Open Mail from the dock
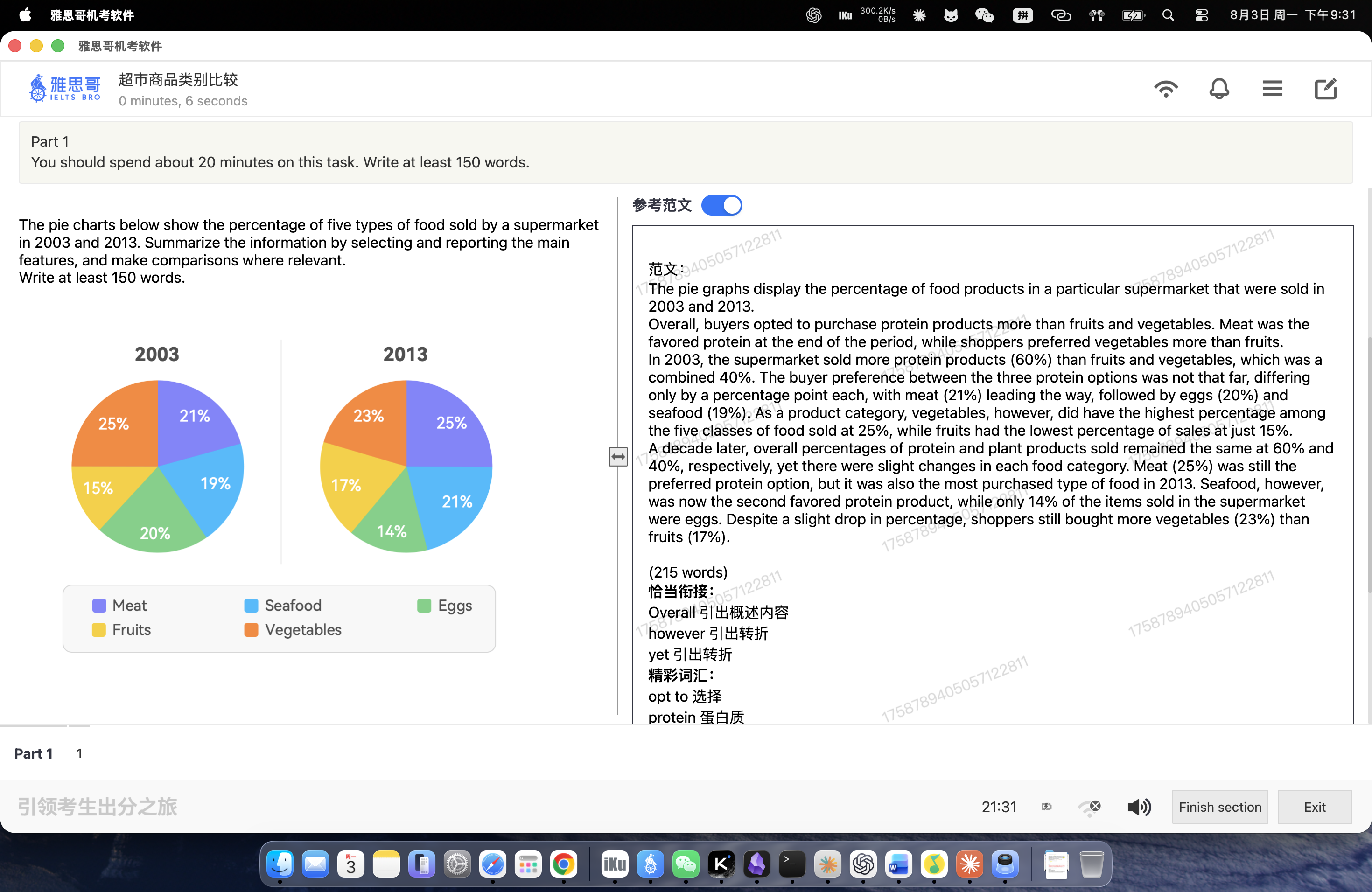 point(315,864)
